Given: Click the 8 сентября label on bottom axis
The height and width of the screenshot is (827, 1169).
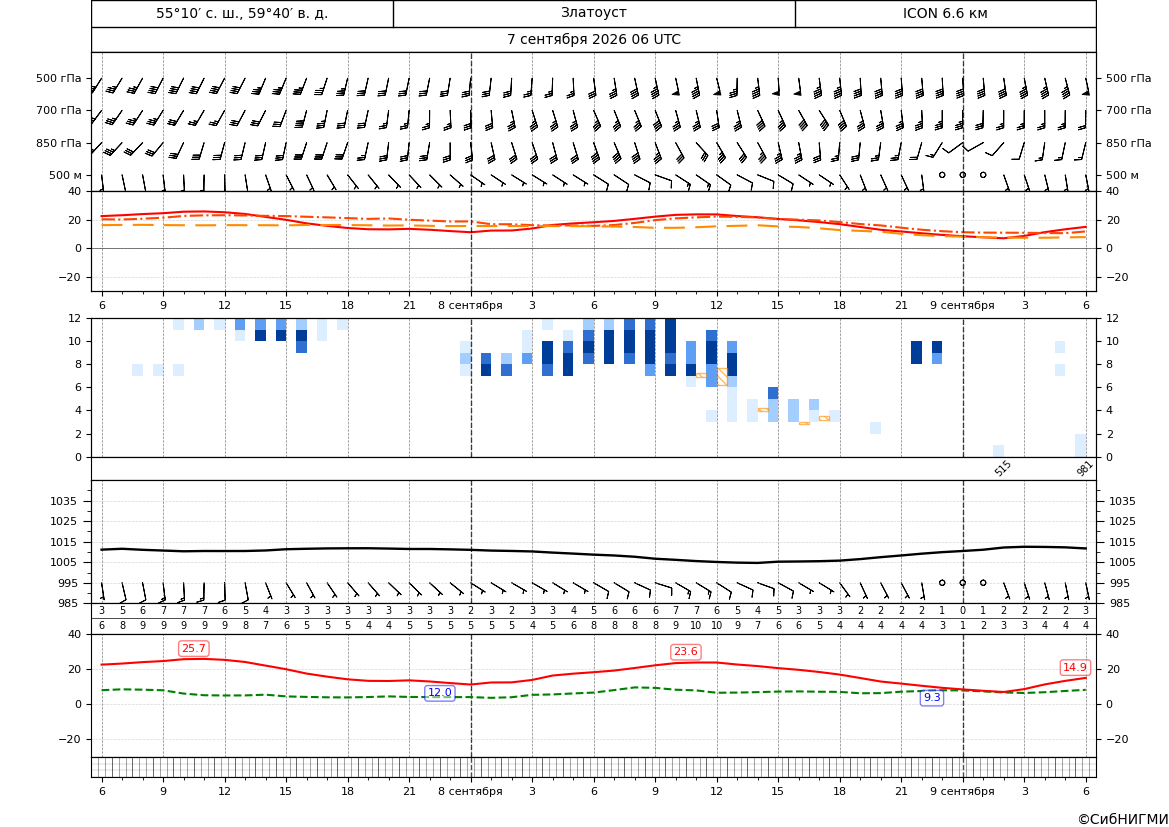Looking at the screenshot, I should tap(470, 791).
